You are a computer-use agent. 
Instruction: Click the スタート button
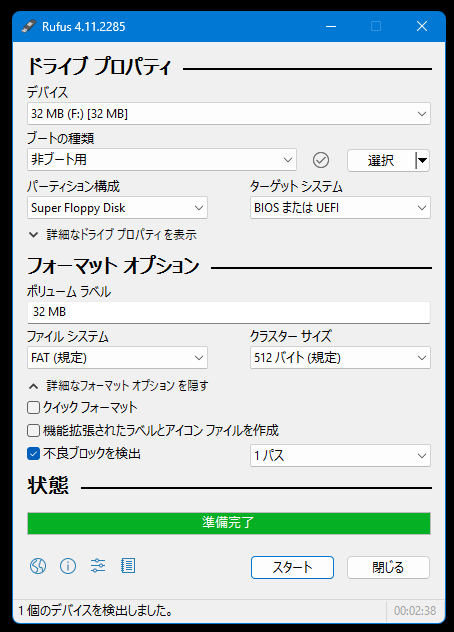pyautogui.click(x=292, y=568)
